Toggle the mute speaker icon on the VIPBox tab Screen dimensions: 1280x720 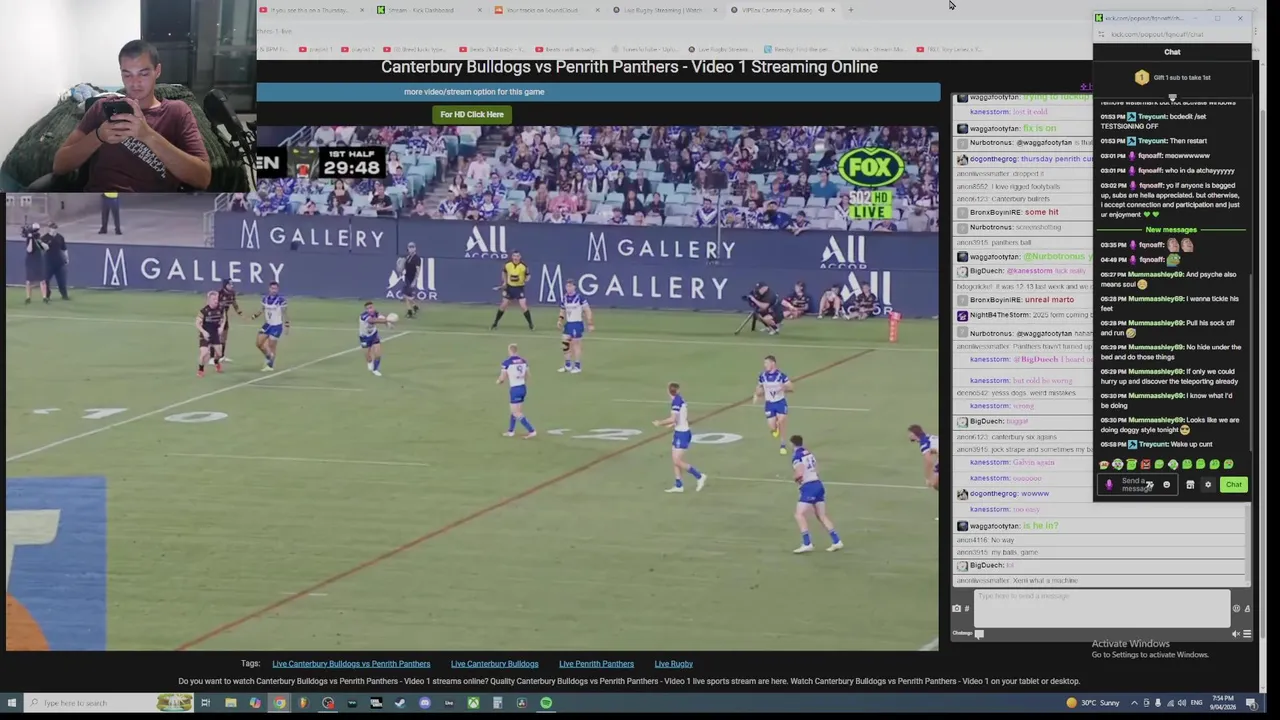click(x=822, y=10)
